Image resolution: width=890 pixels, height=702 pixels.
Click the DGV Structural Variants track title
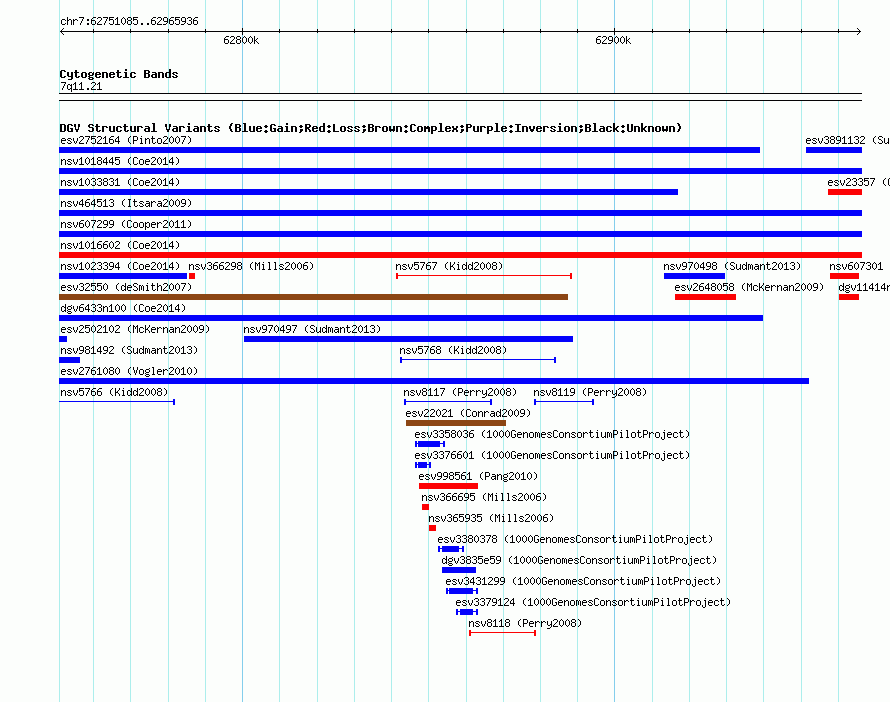coord(371,128)
